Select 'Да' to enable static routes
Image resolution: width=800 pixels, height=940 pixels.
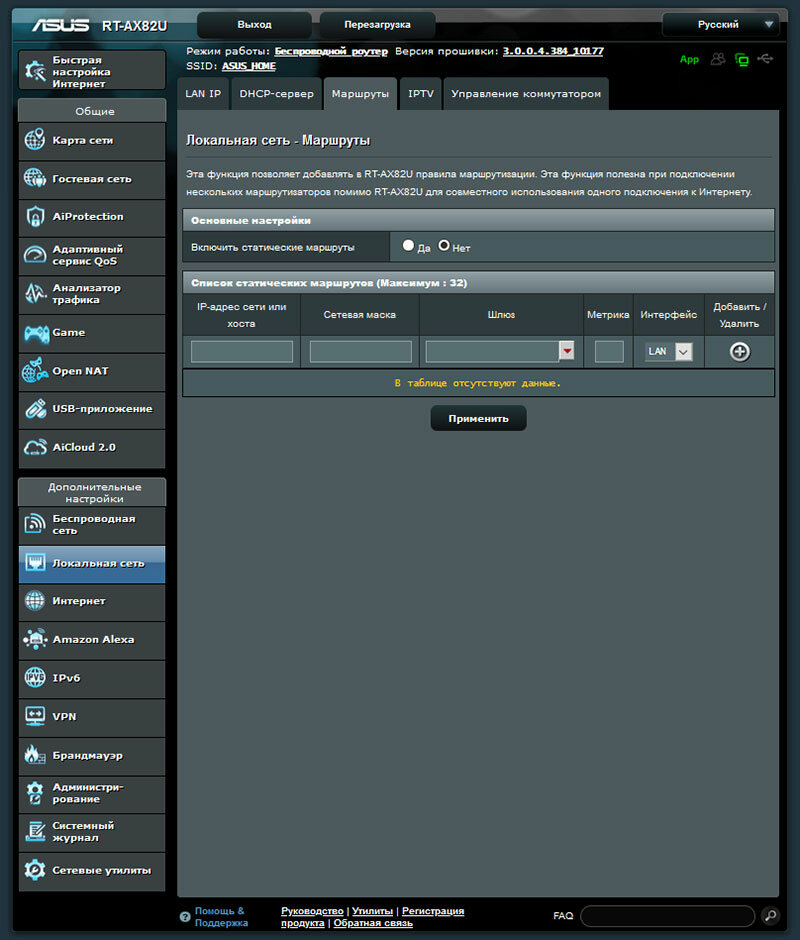408,245
